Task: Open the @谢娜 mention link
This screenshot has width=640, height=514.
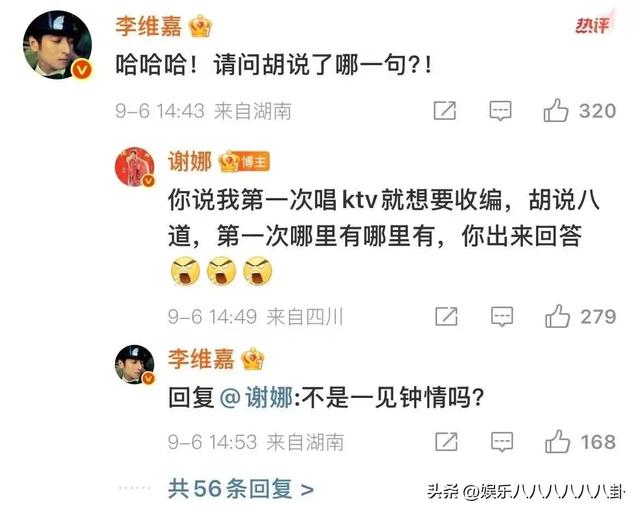Action: [256, 397]
